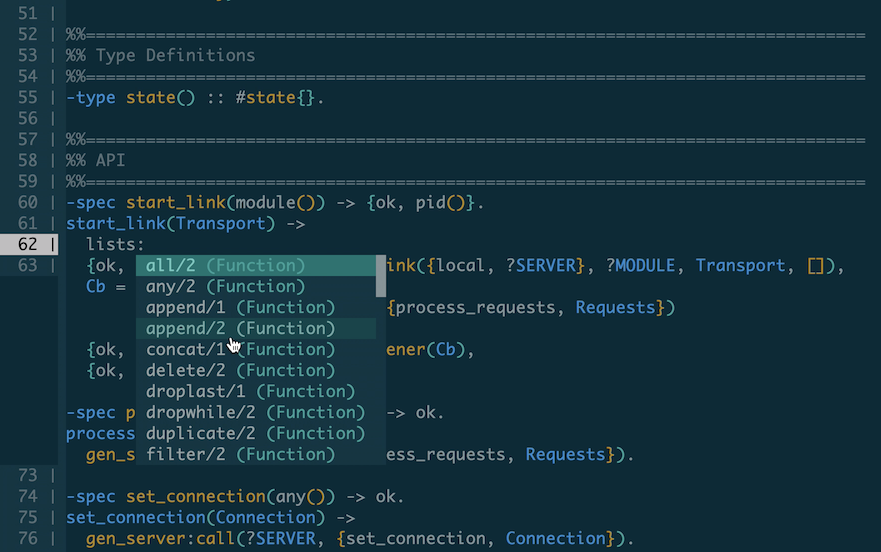Click '(Cb)' argument after 'ener'
Screen dimensions: 881x552
446,350
